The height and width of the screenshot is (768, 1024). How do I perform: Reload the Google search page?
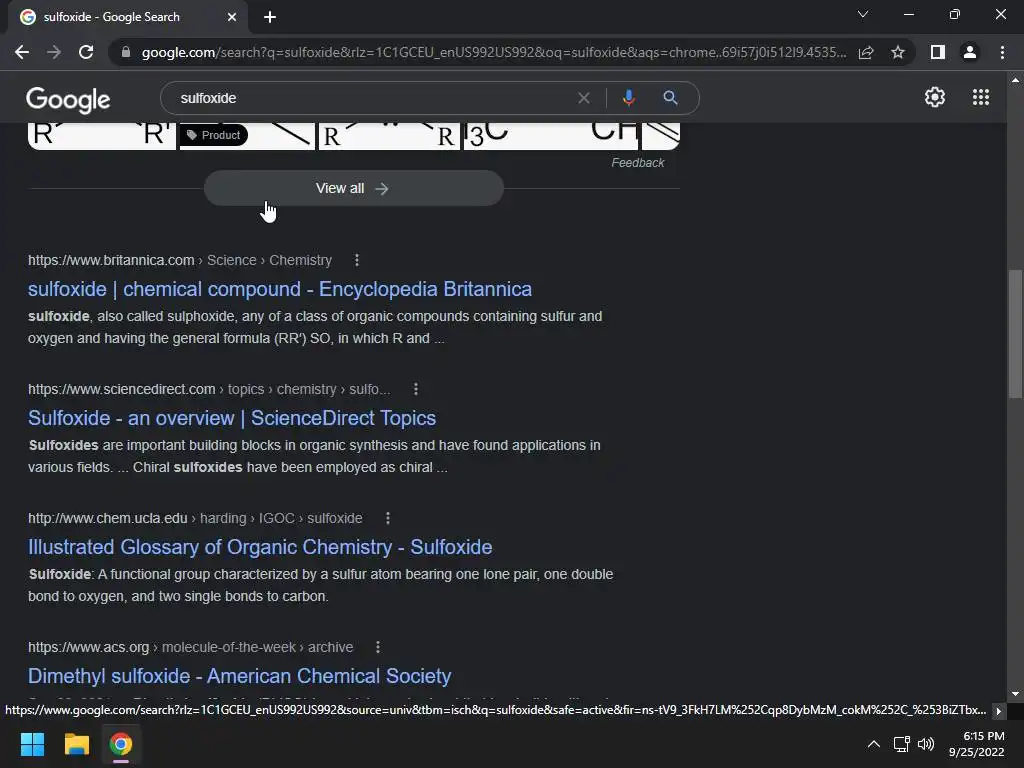(x=86, y=52)
